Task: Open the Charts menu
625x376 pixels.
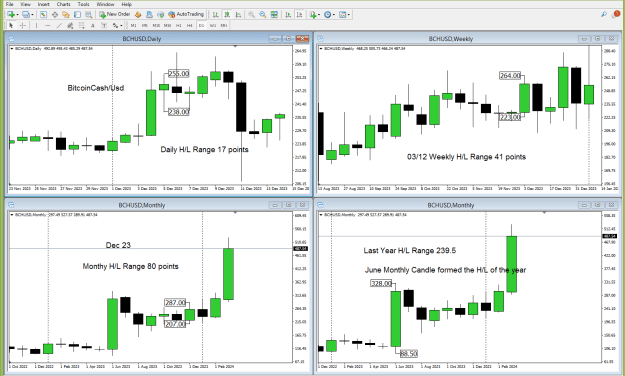Action: tap(63, 4)
